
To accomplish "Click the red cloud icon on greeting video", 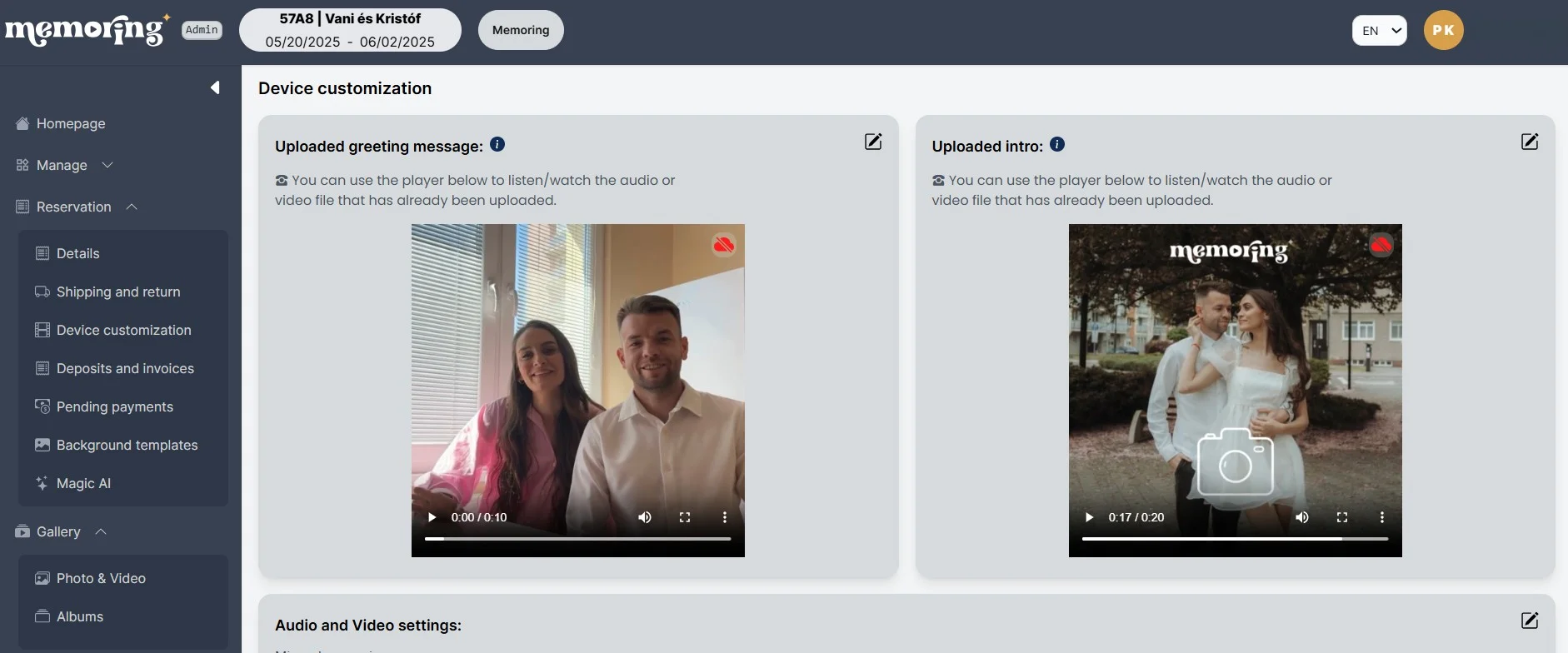I will tap(723, 245).
